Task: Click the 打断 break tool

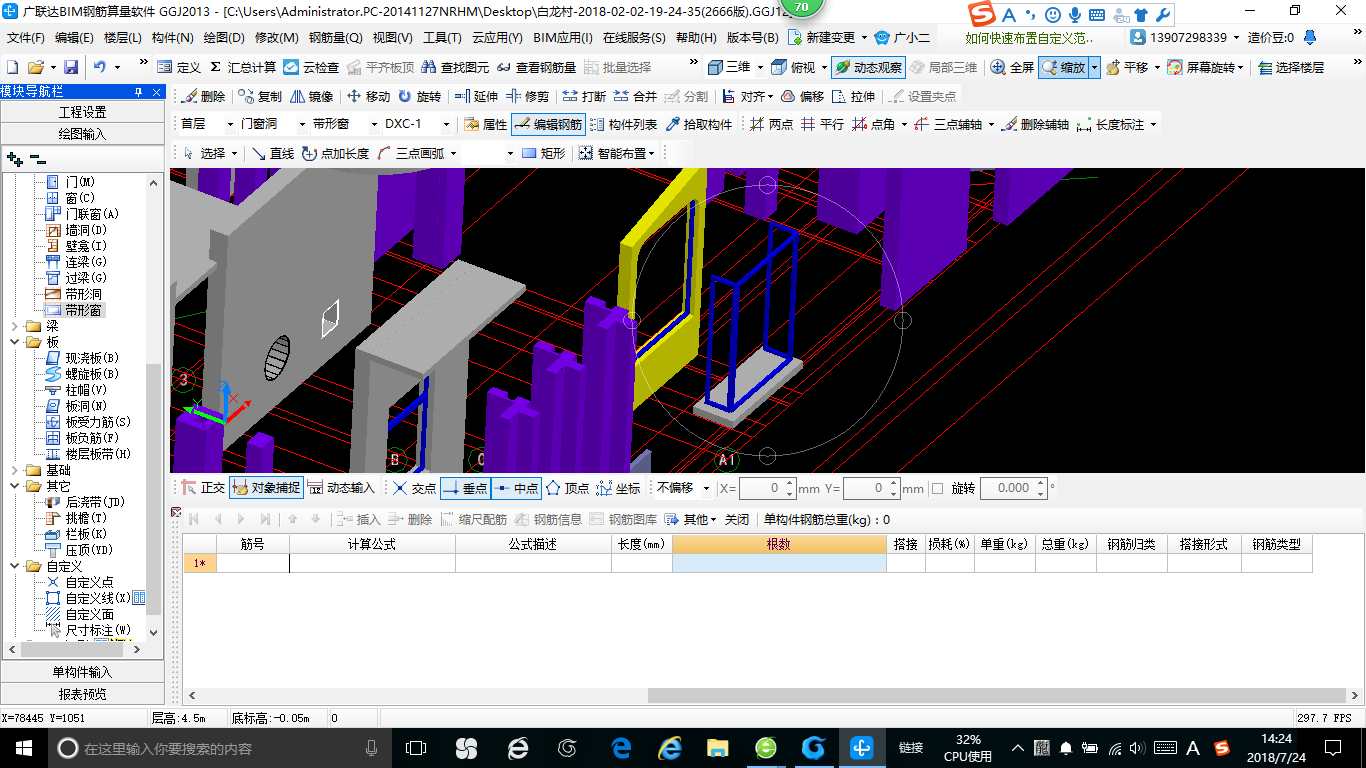Action: [x=584, y=97]
